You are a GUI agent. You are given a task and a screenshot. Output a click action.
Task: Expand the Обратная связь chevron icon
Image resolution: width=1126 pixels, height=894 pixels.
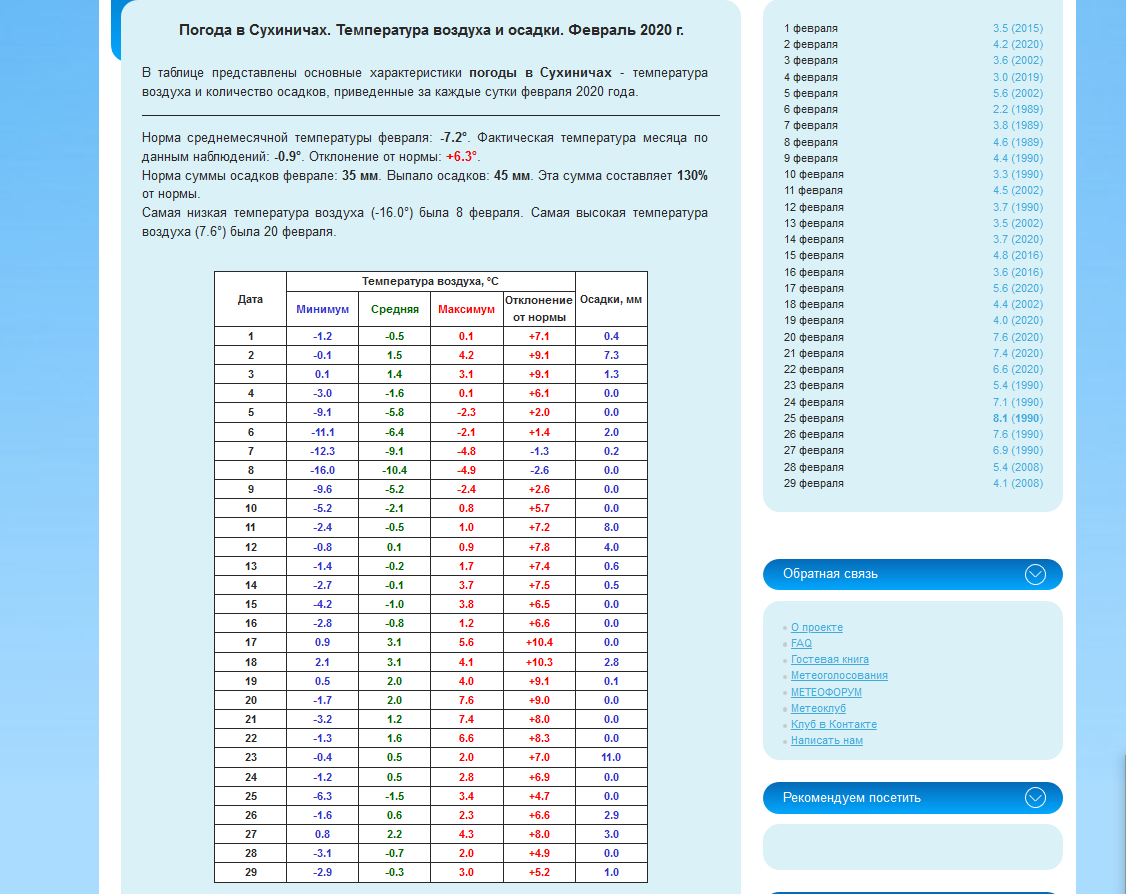1035,574
